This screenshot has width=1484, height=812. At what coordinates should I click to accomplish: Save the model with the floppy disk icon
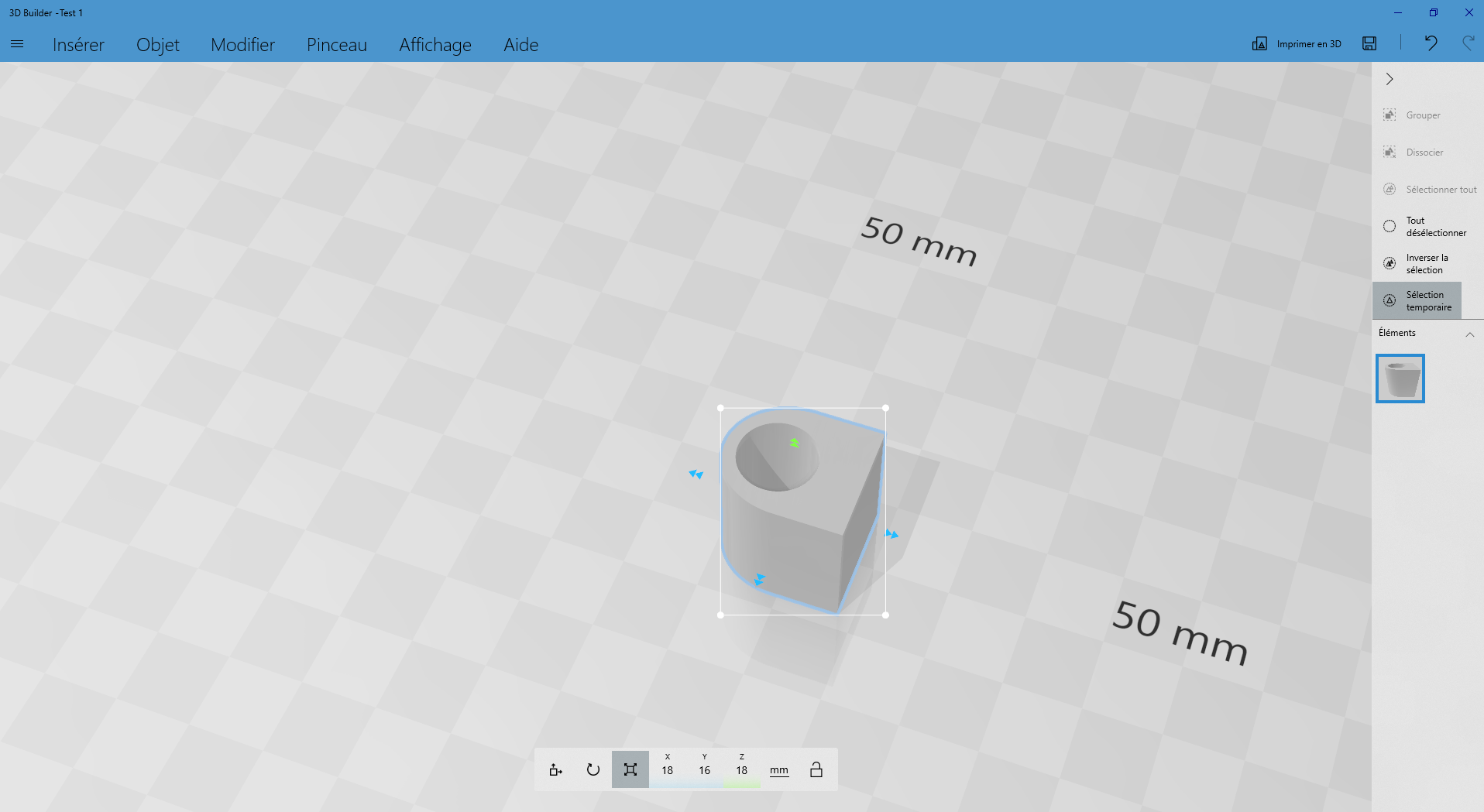(1369, 44)
